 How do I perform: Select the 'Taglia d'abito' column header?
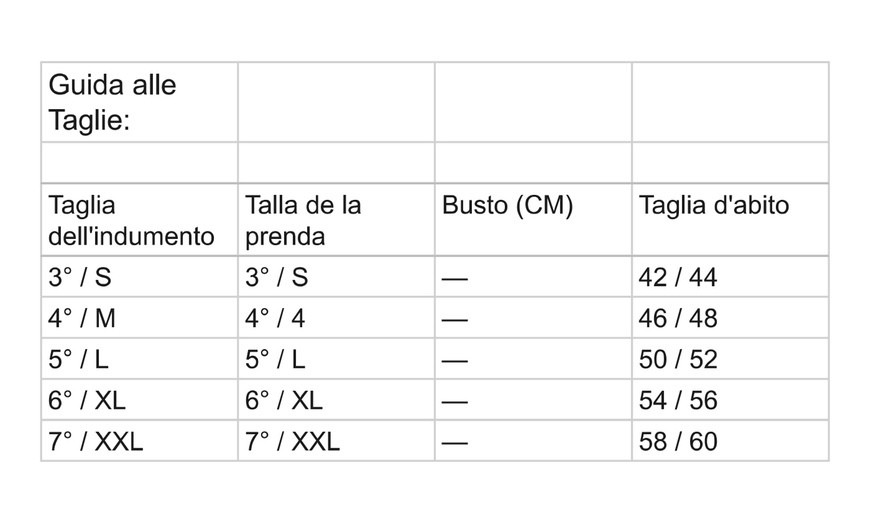[x=730, y=220]
